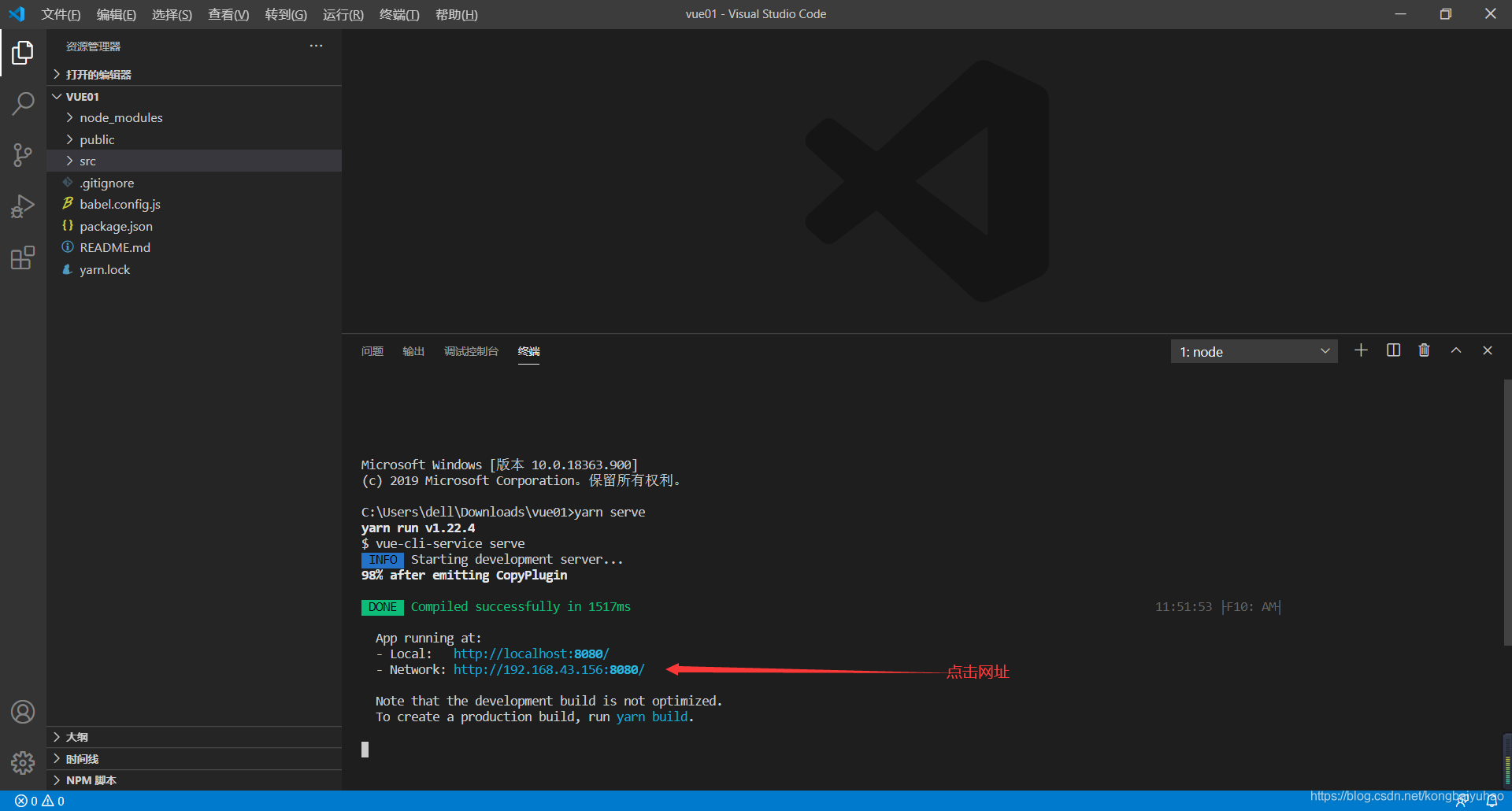Open the Run and Debug view
Viewport: 1512px width, 811px height.
point(23,206)
